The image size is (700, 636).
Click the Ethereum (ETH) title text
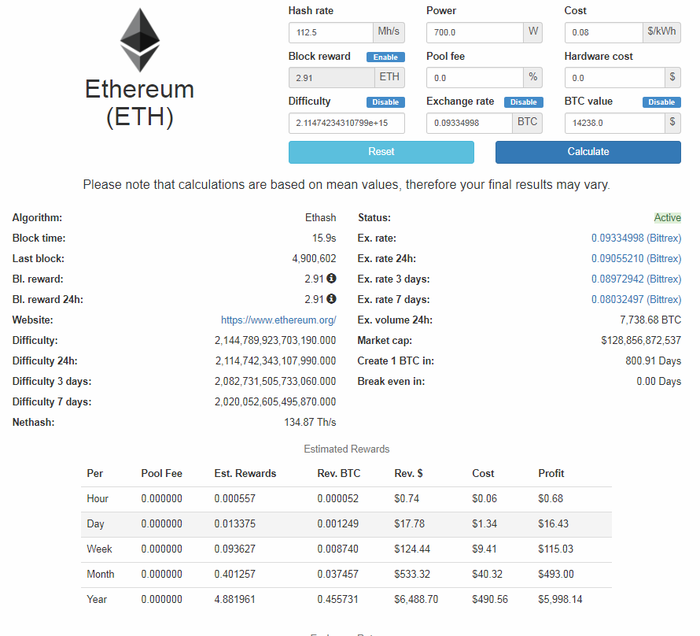[x=140, y=103]
